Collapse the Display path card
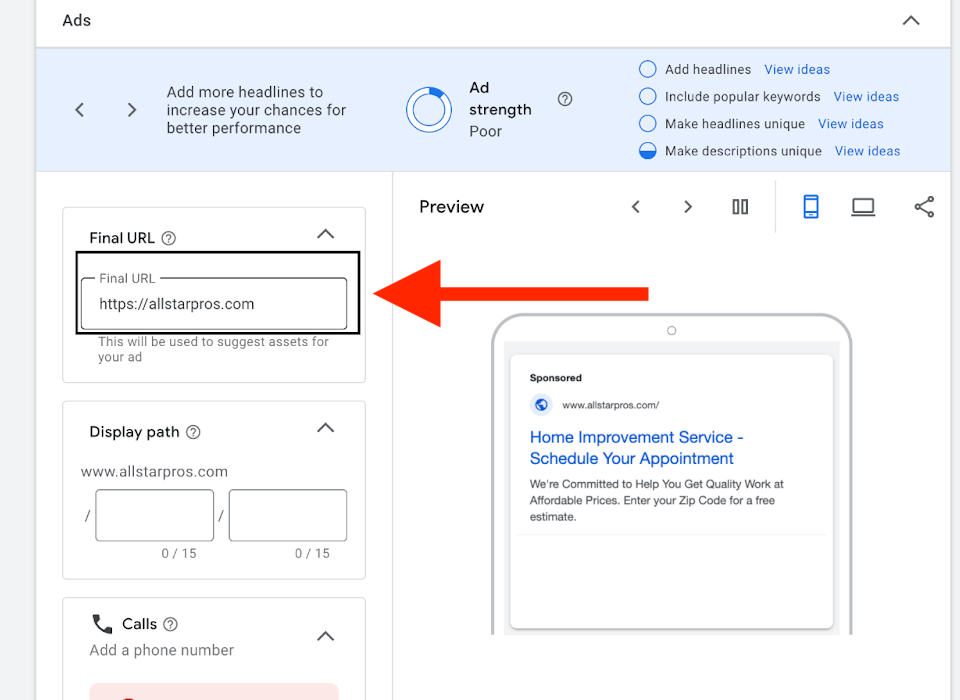 coord(325,428)
